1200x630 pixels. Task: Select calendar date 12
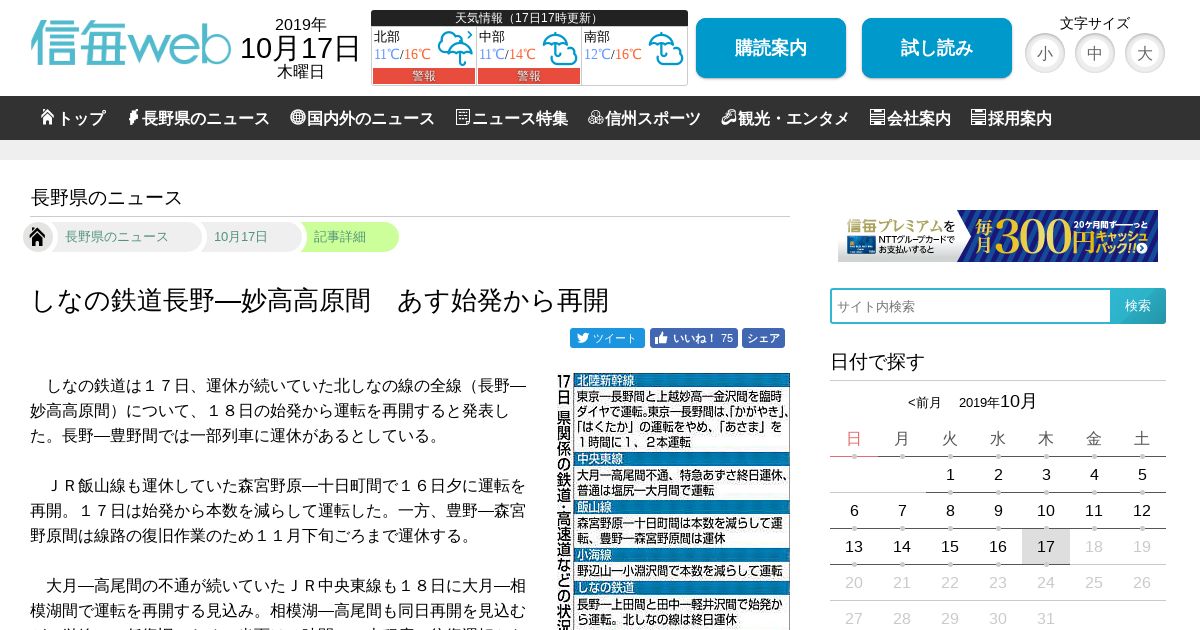coord(1142,511)
